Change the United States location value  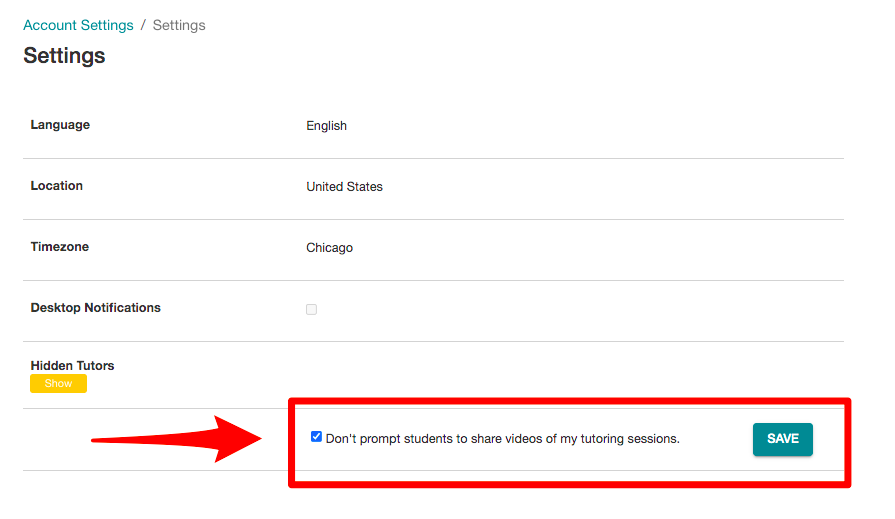[x=344, y=187]
